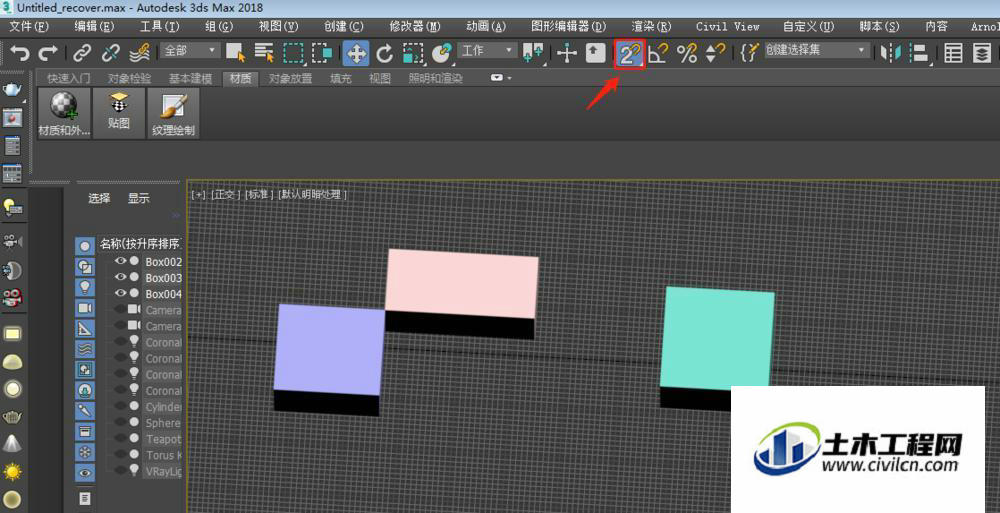Open the 工具(T) menu
The height and width of the screenshot is (513, 1000).
click(x=159, y=26)
